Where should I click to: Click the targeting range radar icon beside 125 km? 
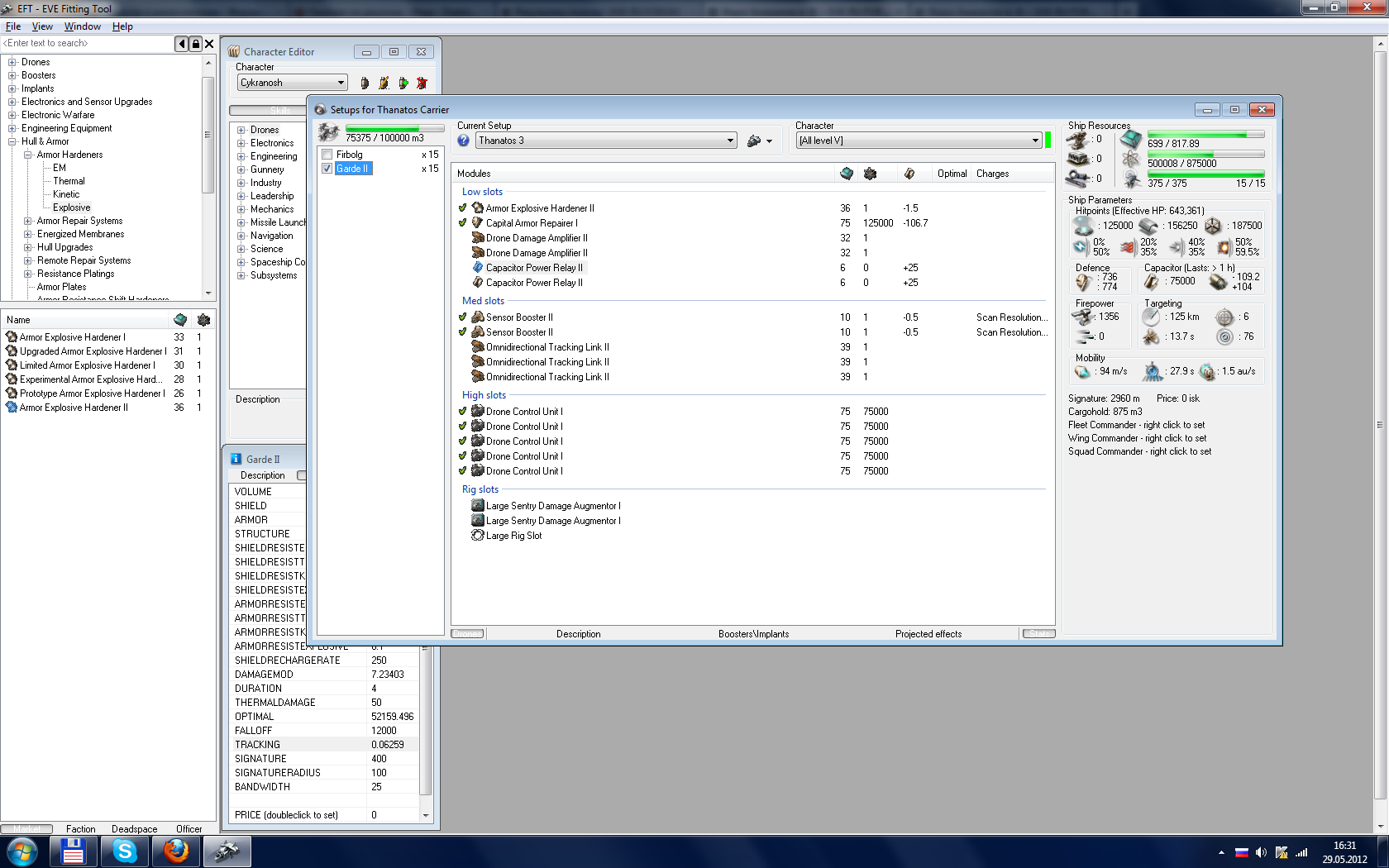click(x=1152, y=317)
